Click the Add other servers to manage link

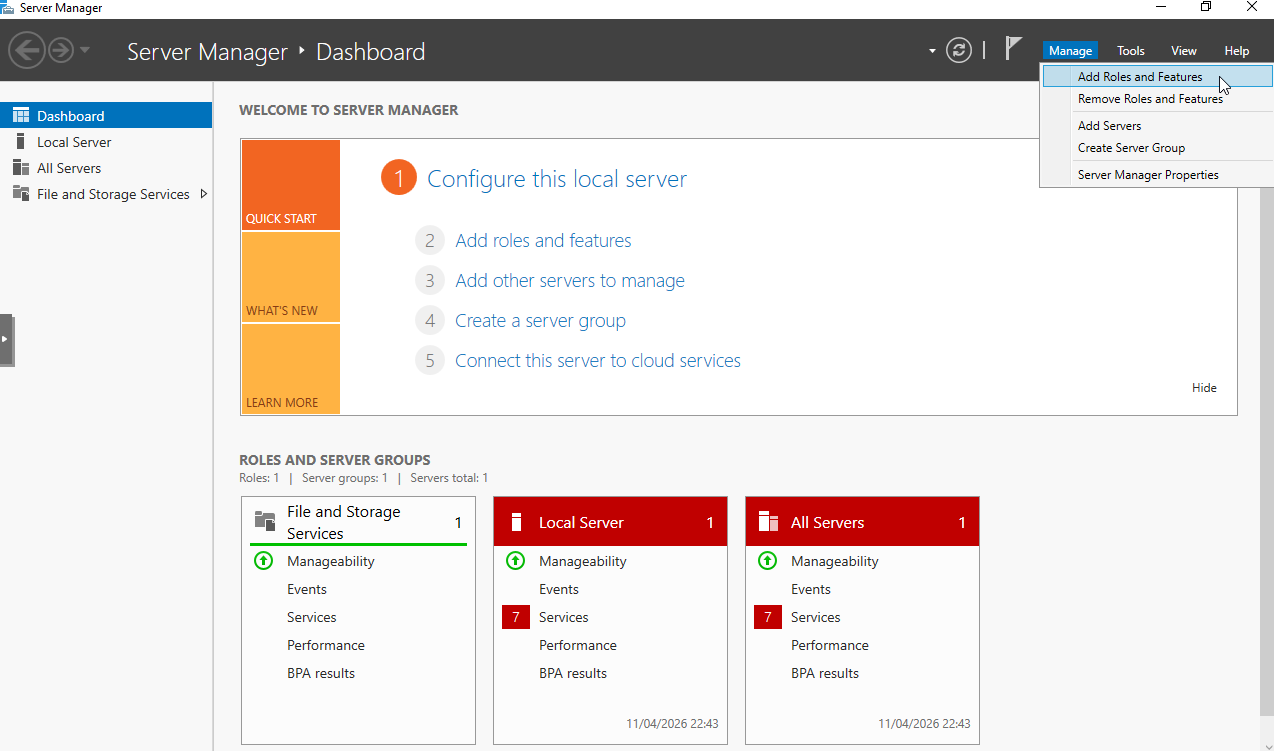click(x=569, y=281)
